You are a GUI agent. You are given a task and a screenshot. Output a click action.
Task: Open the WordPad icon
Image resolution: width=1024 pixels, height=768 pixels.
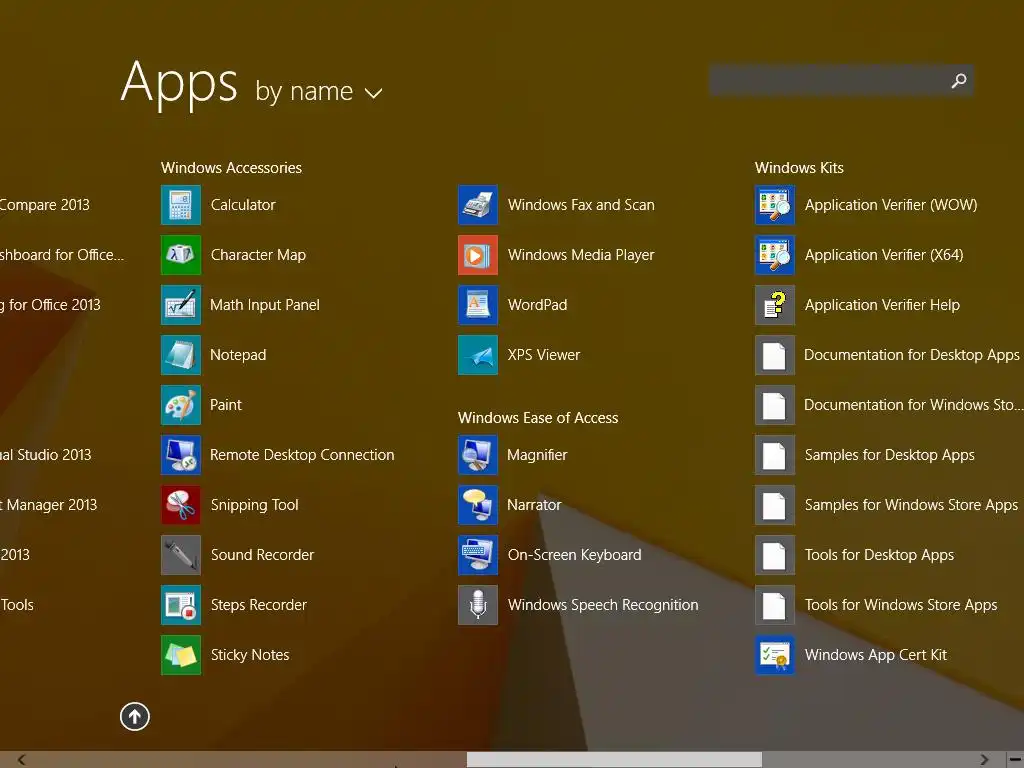478,305
